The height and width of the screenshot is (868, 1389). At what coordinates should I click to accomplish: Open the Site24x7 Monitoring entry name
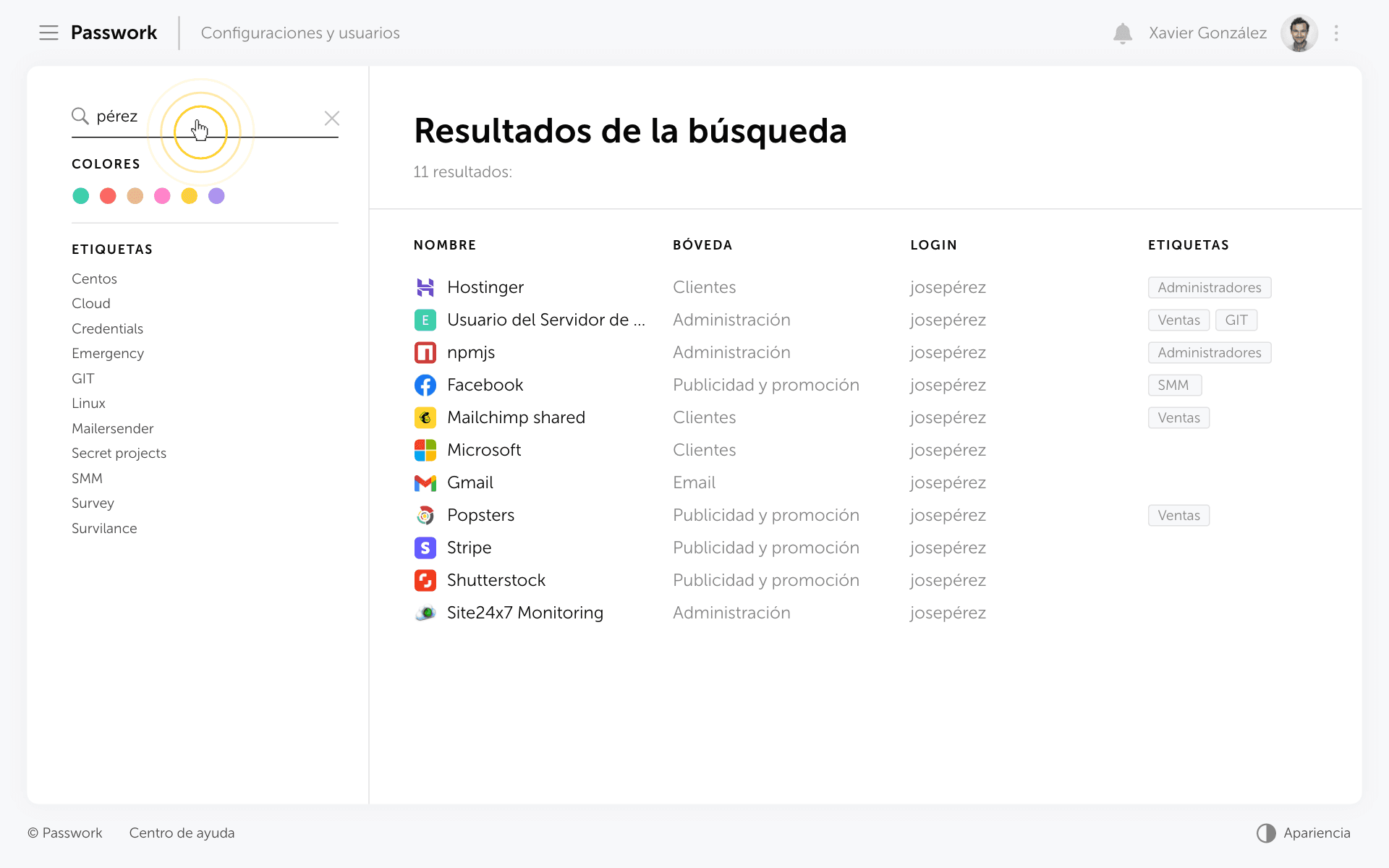[525, 613]
